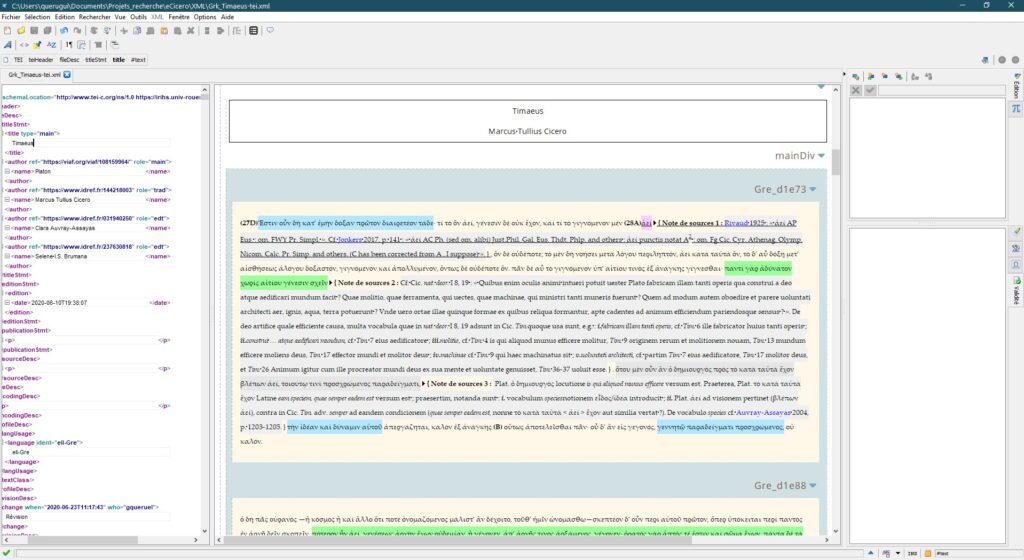Select TEI in the node path bar

point(18,60)
